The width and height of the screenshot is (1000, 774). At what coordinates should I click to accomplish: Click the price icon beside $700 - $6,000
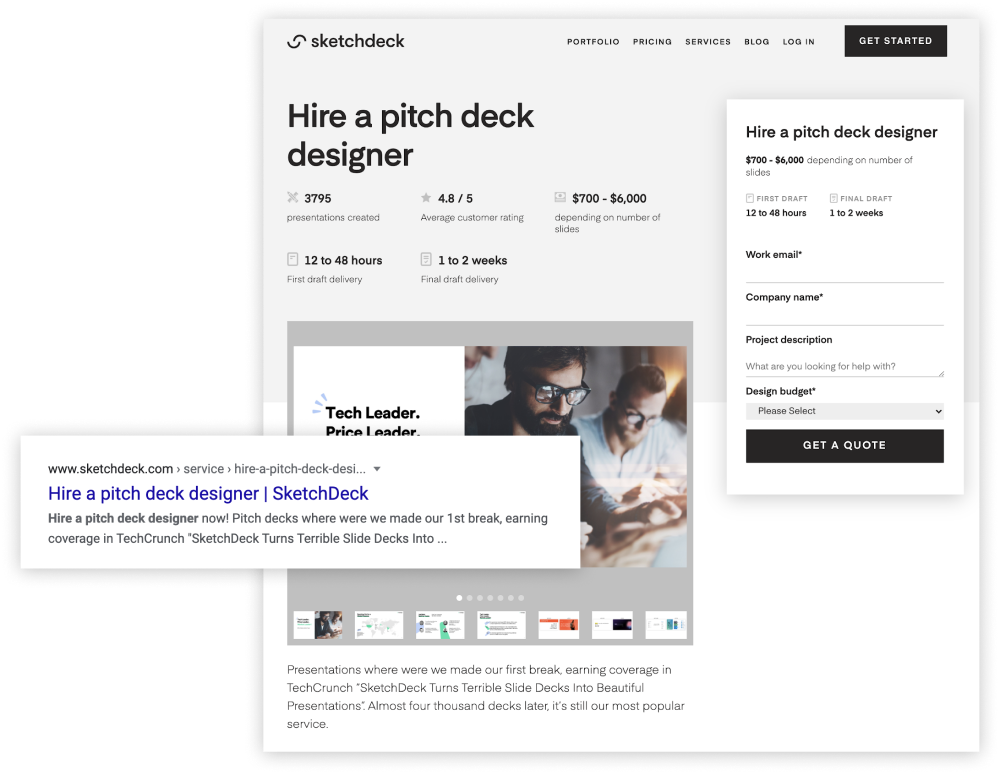[x=560, y=197]
